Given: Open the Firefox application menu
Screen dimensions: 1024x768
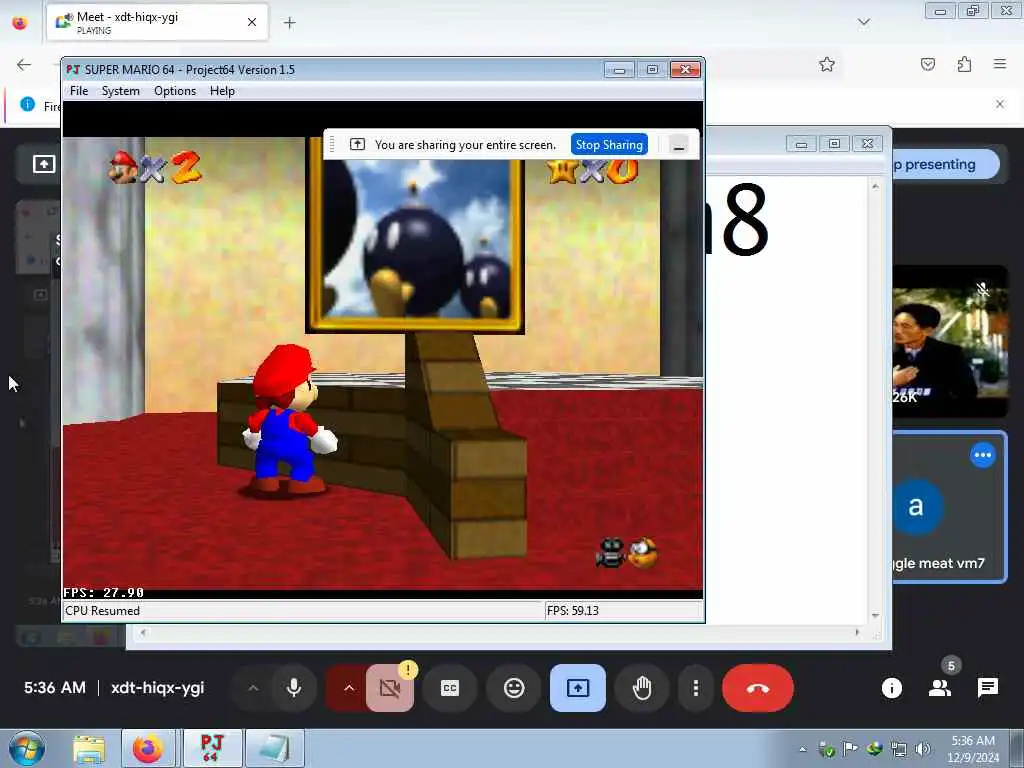Looking at the screenshot, I should coord(999,64).
